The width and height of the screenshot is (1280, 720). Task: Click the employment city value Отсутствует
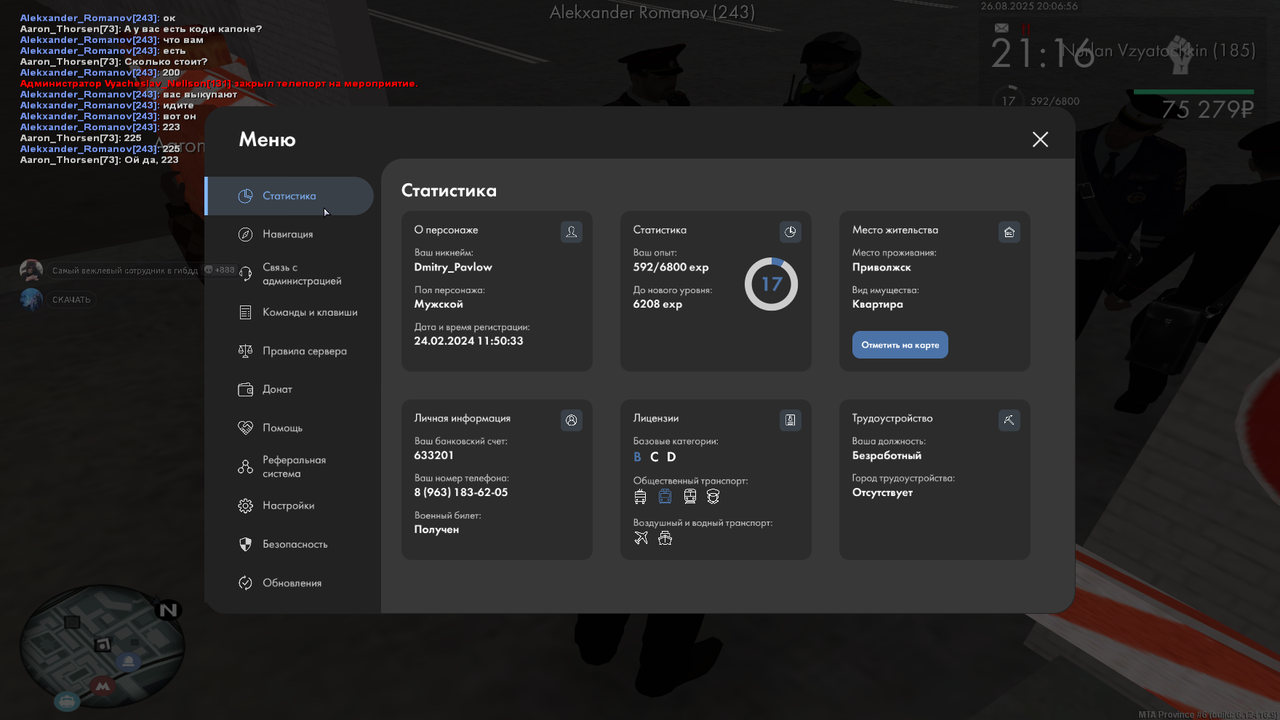pyautogui.click(x=882, y=492)
